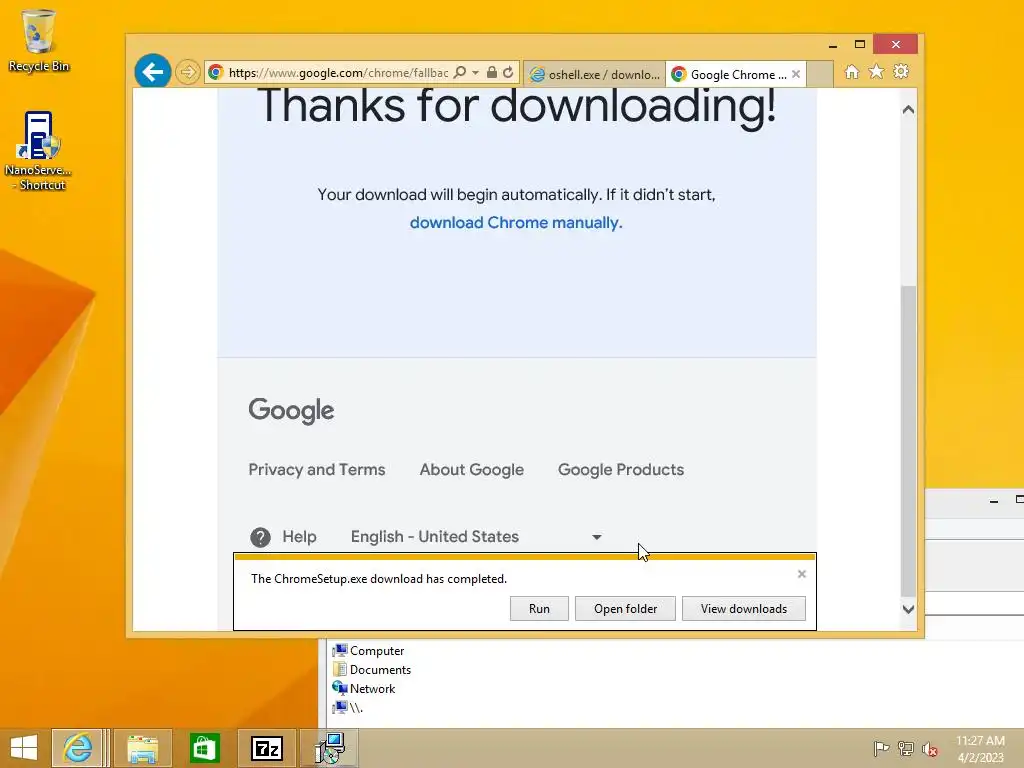Open the Windows Start button
The height and width of the screenshot is (768, 1024).
pos(24,748)
